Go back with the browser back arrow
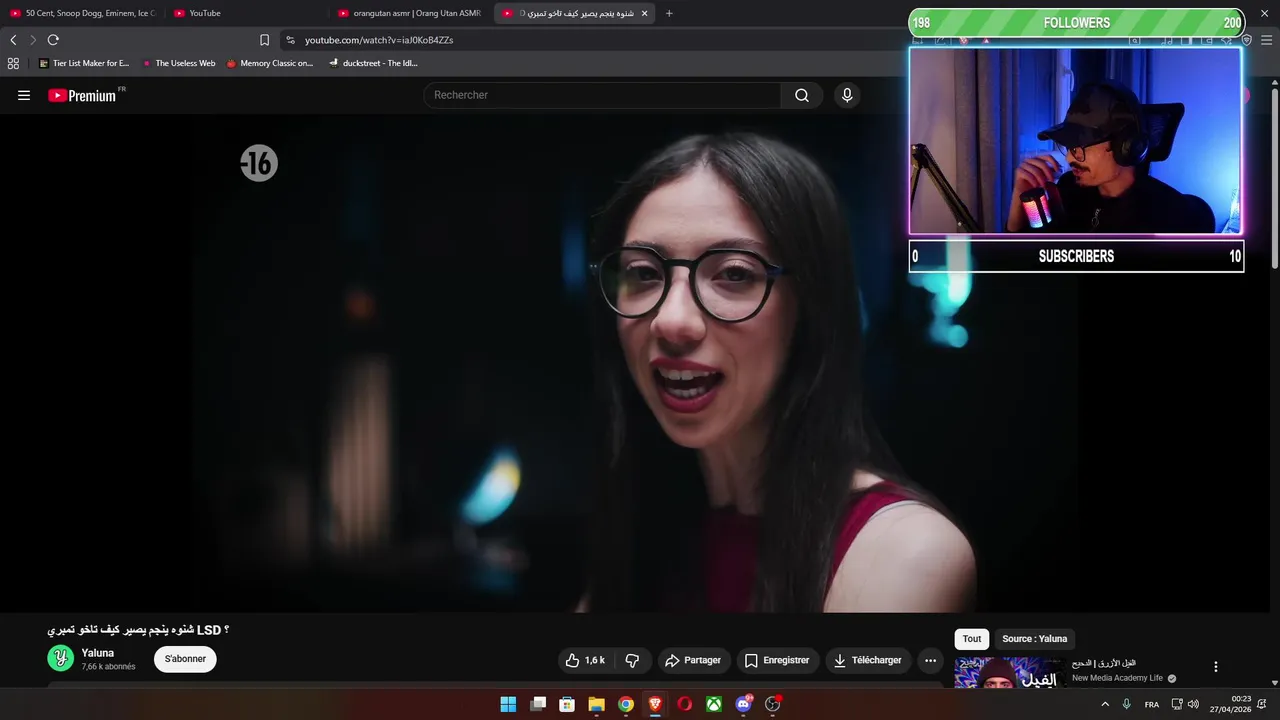Image resolution: width=1280 pixels, height=720 pixels. point(13,40)
